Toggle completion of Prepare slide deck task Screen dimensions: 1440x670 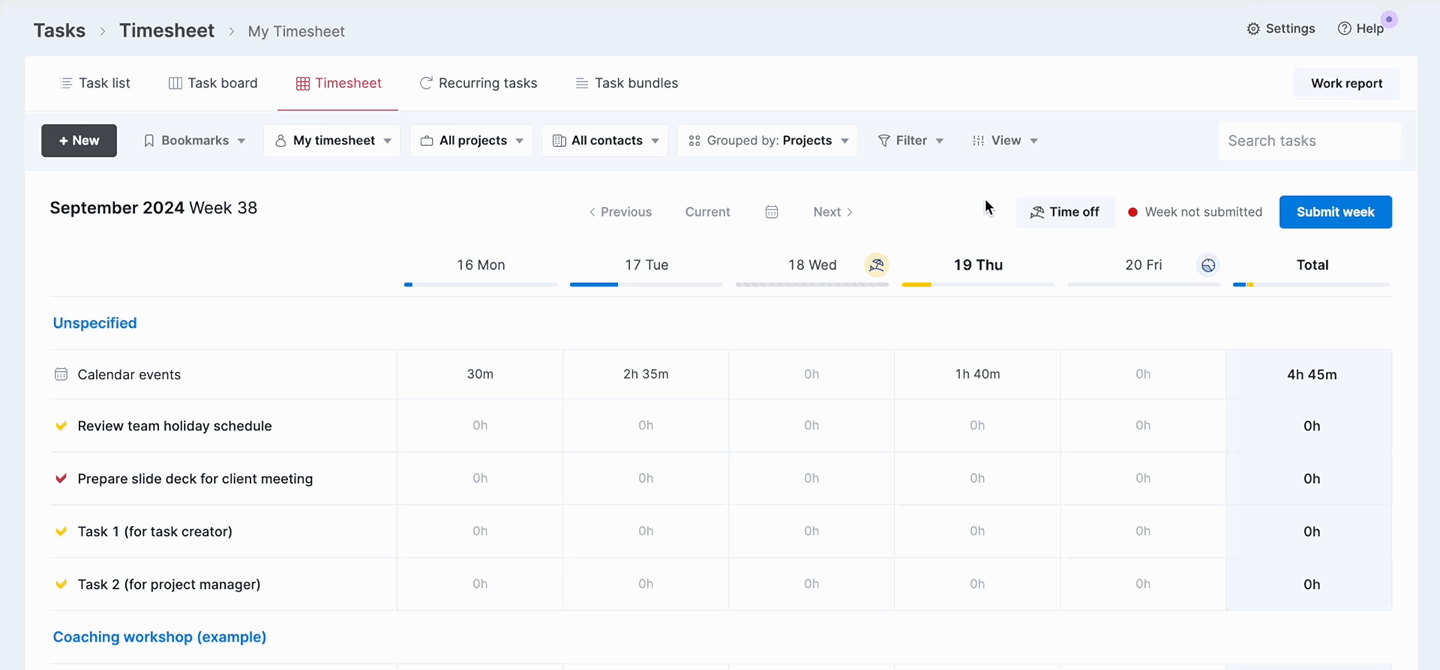61,479
